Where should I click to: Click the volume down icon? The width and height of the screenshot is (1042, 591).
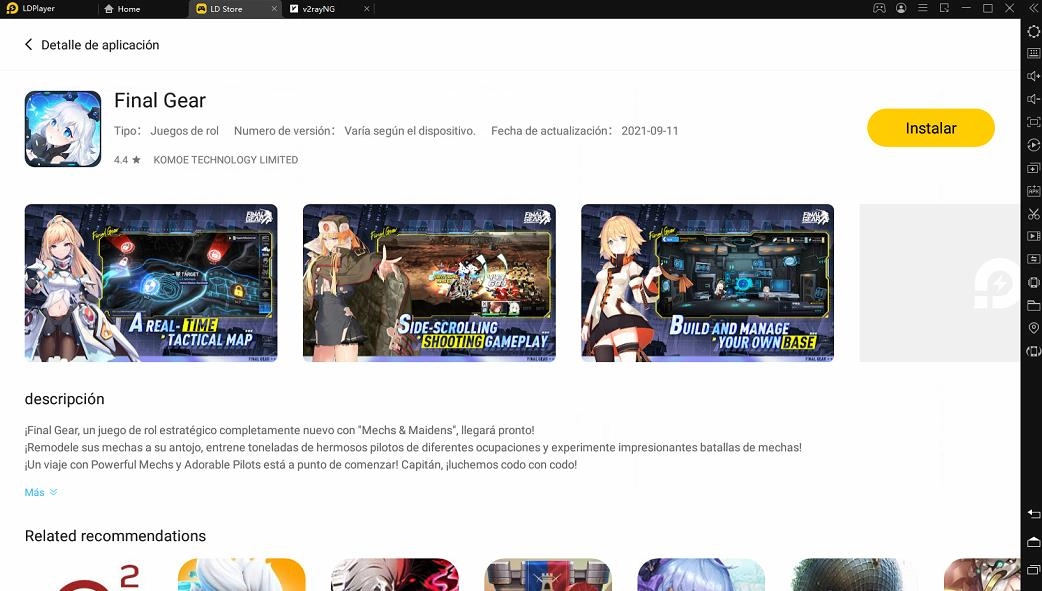coord(1033,99)
